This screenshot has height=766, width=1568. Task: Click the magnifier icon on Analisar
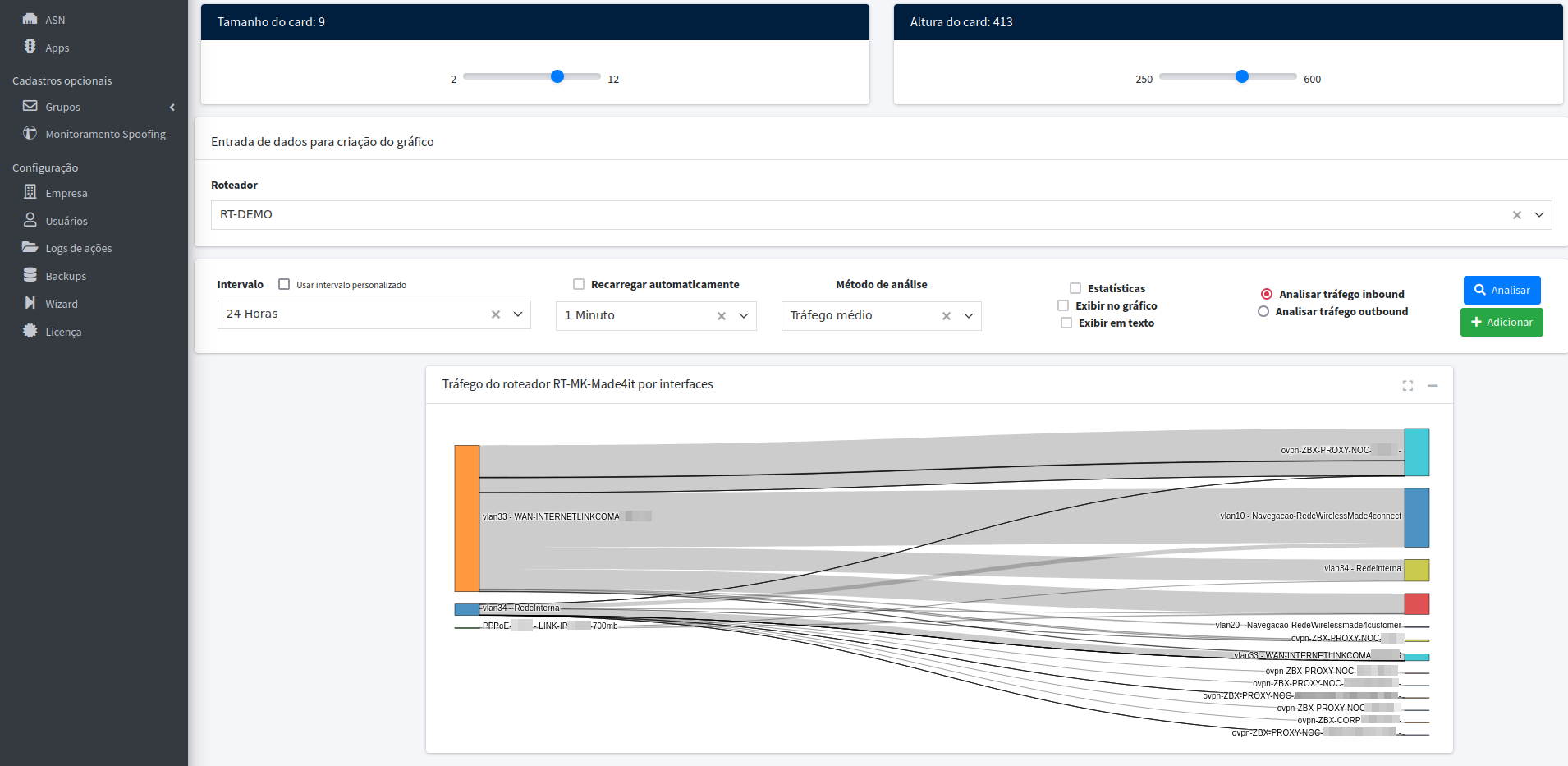coord(1480,290)
